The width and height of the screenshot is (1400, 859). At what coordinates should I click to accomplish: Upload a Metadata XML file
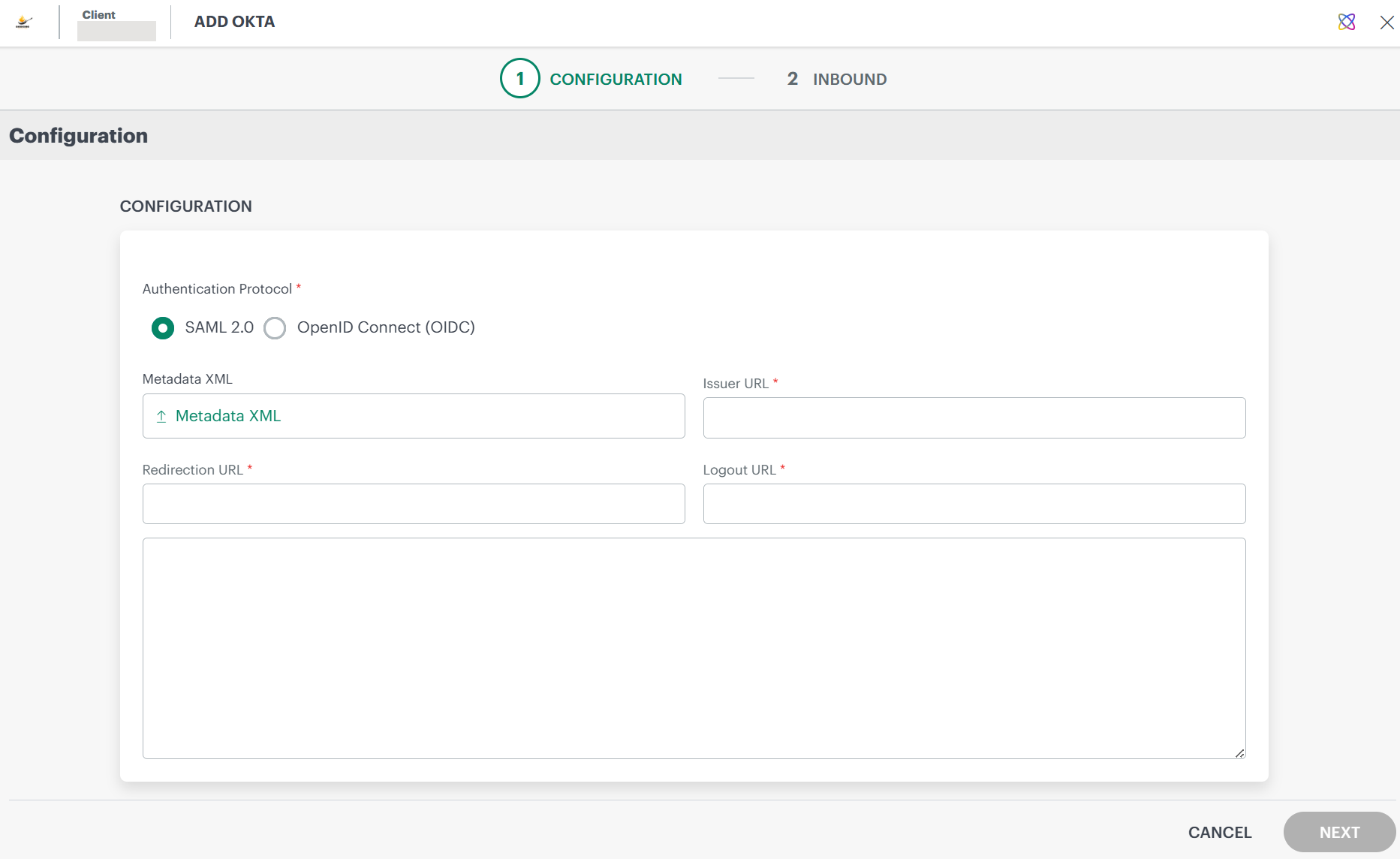click(413, 416)
